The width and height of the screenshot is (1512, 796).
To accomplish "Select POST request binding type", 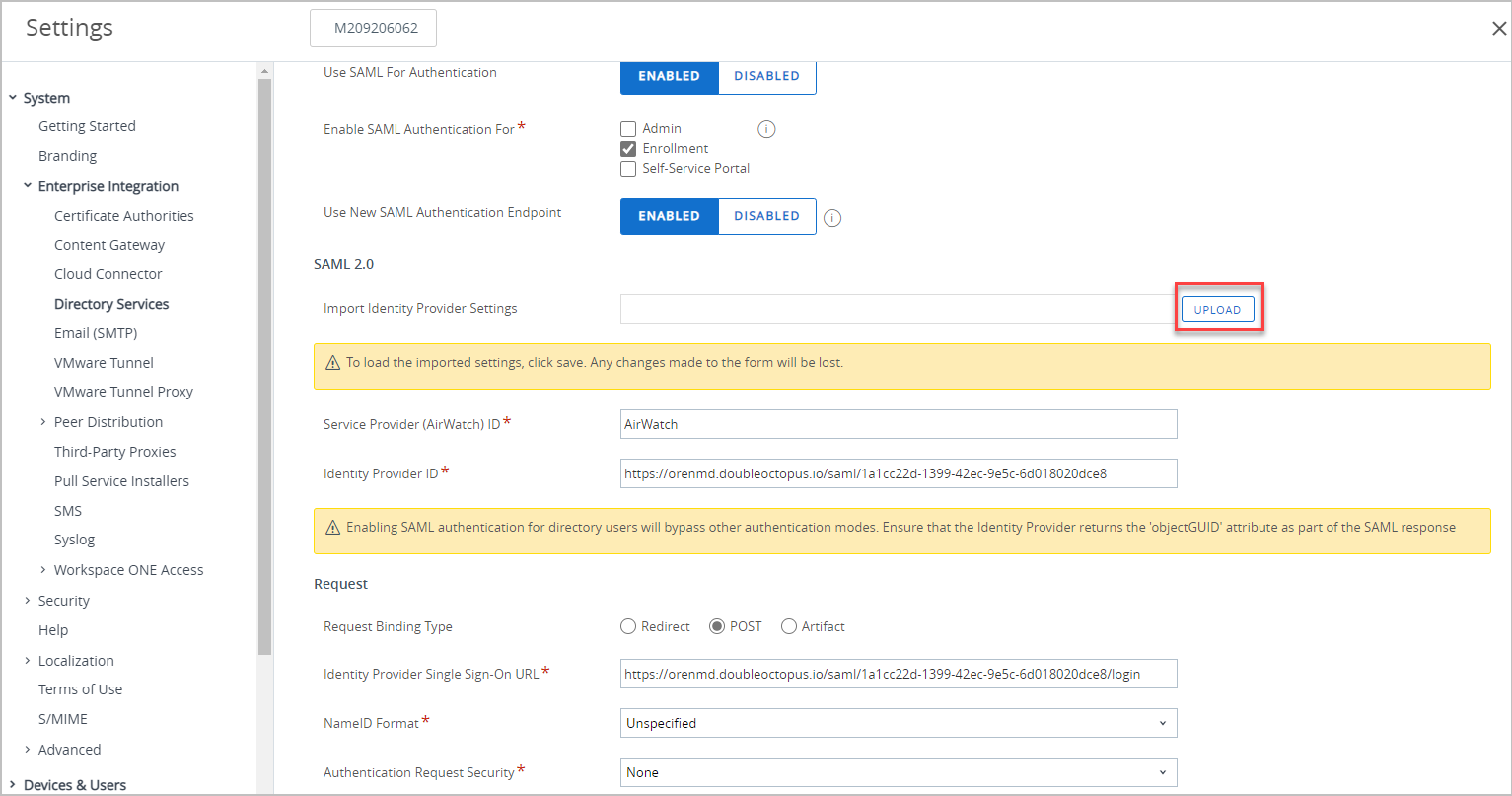I will pyautogui.click(x=717, y=626).
